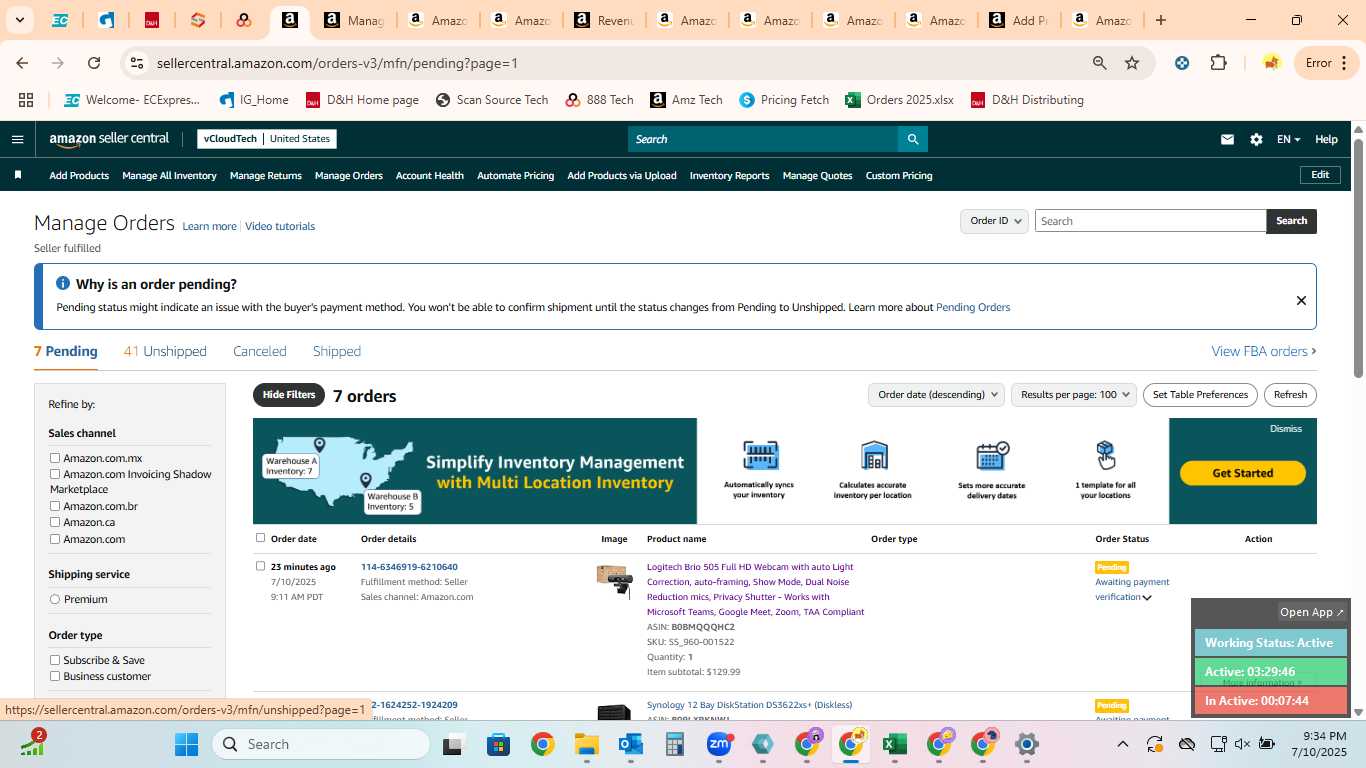
Task: Open the EN language dropdown
Action: [x=1288, y=139]
